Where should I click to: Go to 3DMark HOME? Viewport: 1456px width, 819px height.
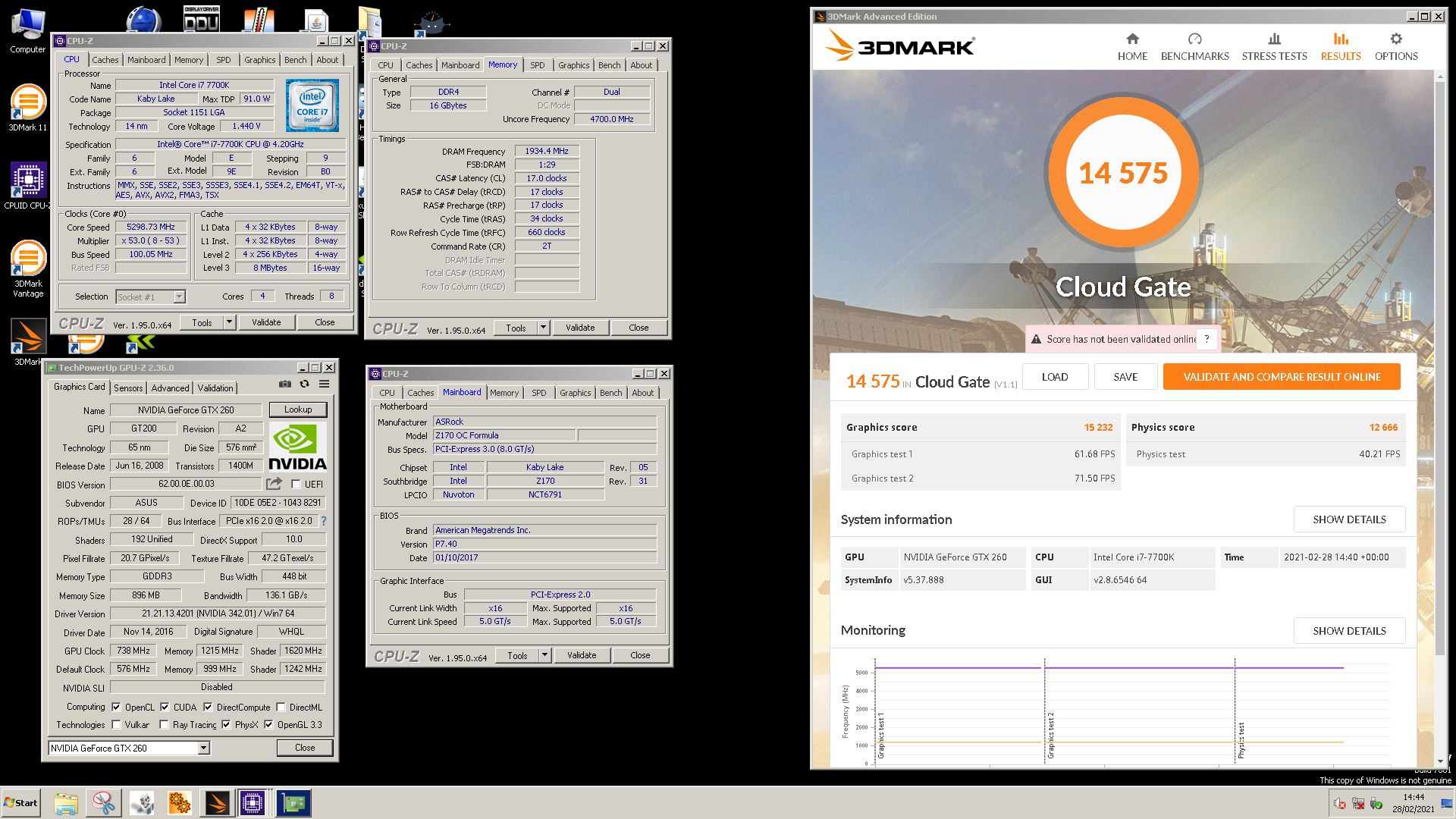[1132, 47]
